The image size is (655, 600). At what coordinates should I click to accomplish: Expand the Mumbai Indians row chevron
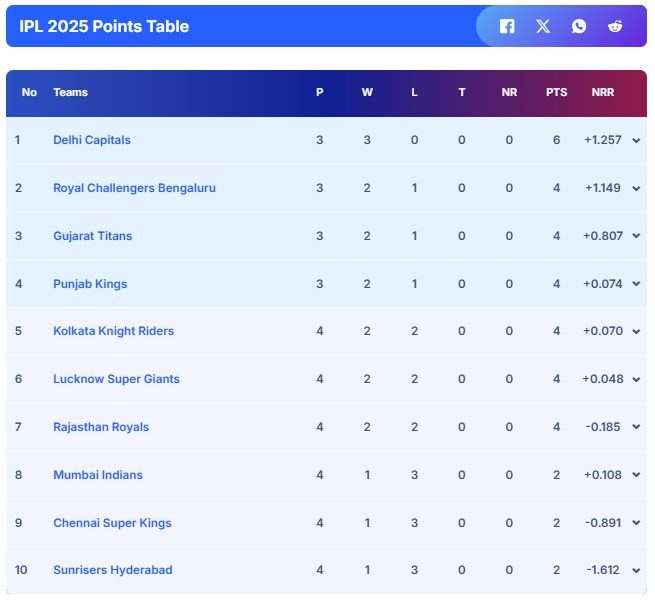tap(636, 475)
